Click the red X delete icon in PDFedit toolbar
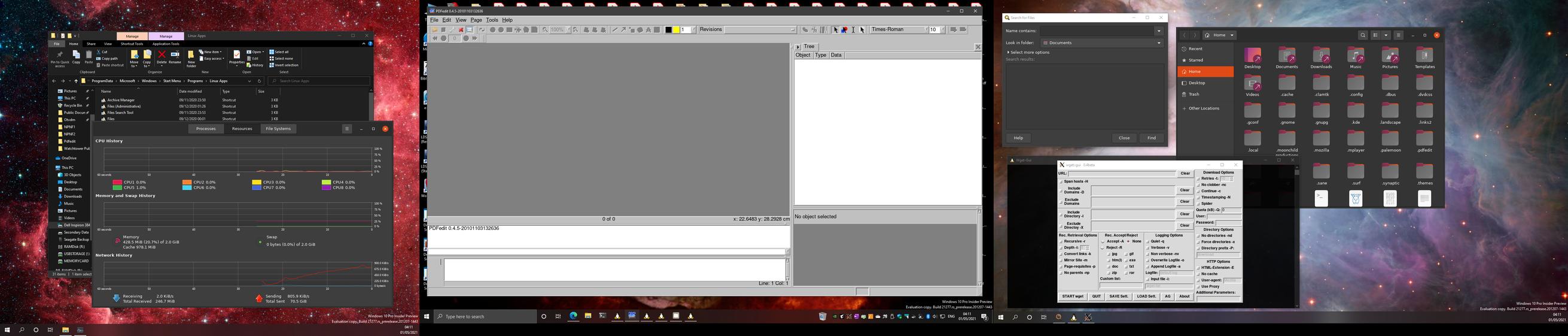This screenshot has width=1568, height=336. (461, 30)
